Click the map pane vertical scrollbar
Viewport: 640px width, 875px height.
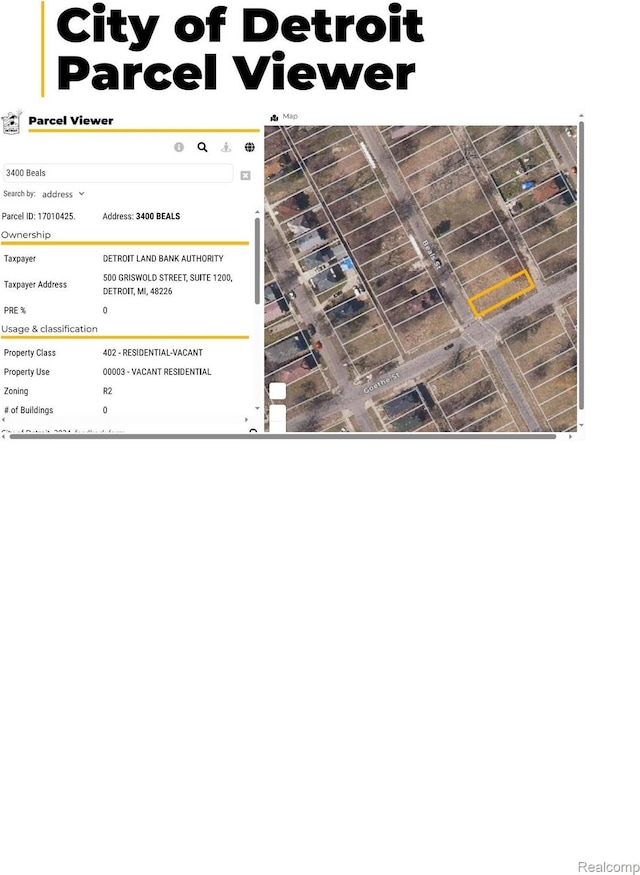(581, 266)
